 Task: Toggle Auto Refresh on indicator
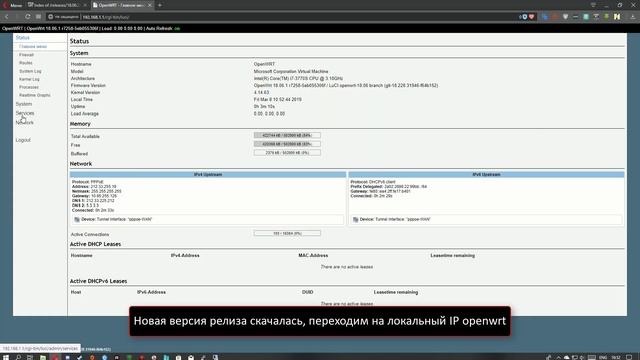[177, 29]
